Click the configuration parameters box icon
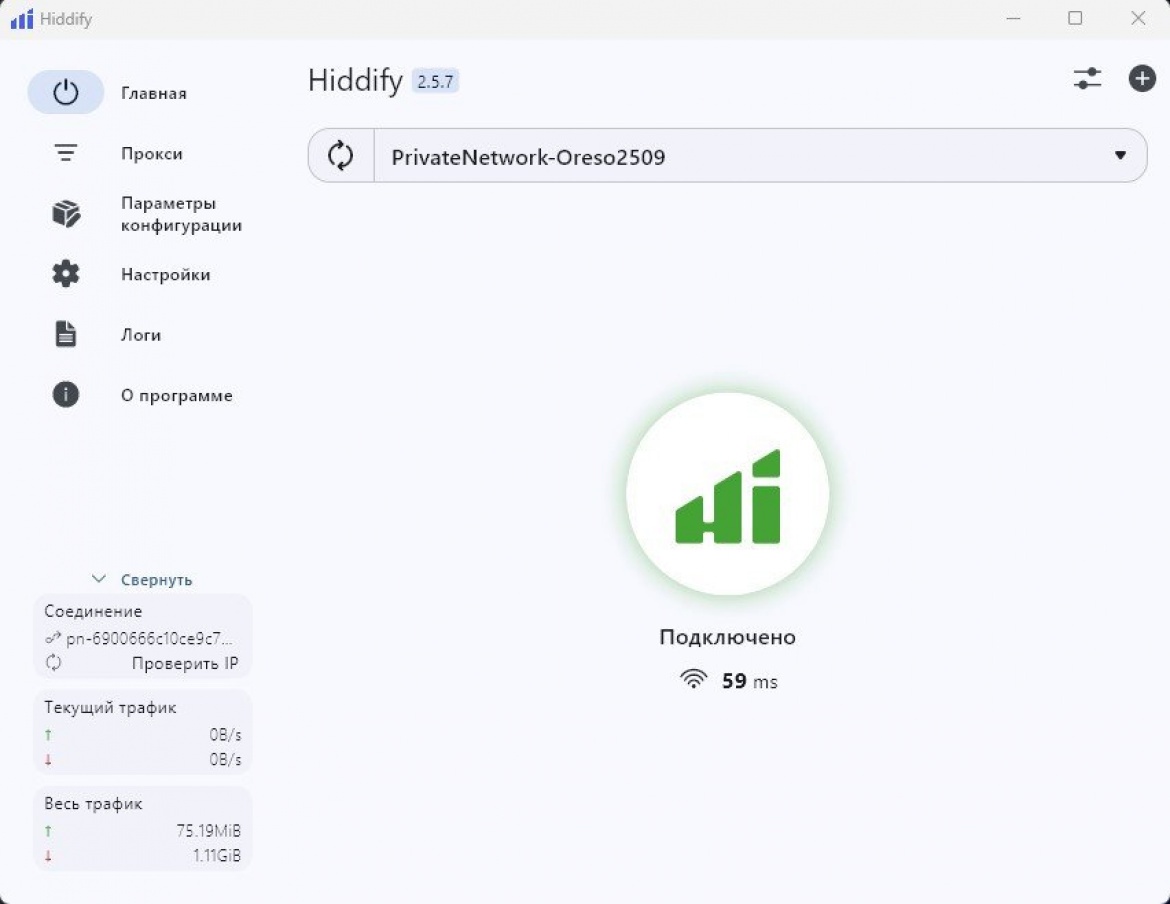 [x=66, y=214]
